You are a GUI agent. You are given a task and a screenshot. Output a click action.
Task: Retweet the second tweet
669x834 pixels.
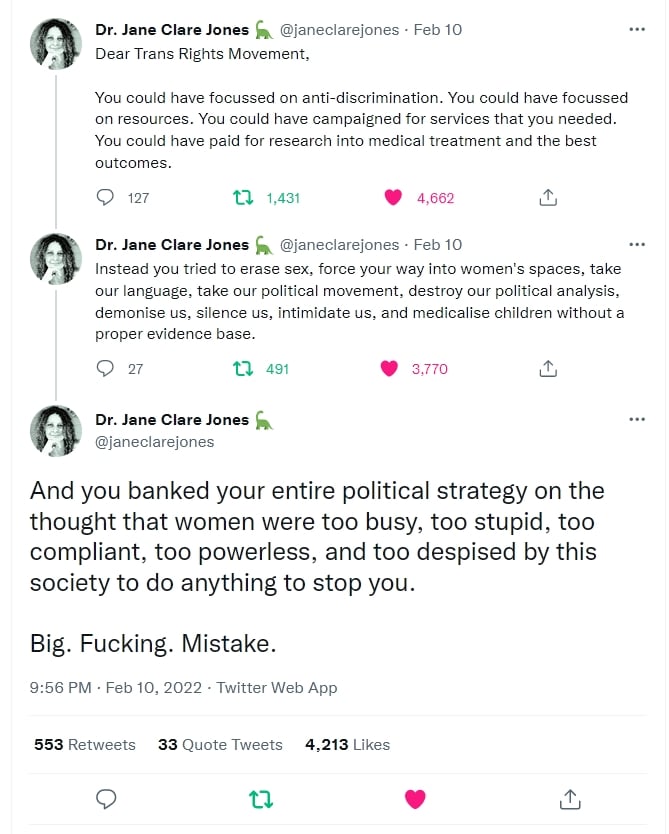242,368
